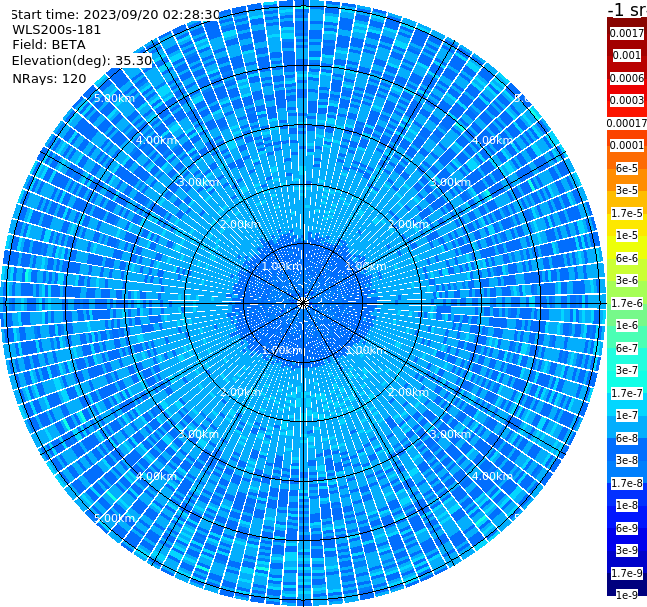Select the WLS200s-181 instrument label
The width and height of the screenshot is (647, 607).
[57, 30]
